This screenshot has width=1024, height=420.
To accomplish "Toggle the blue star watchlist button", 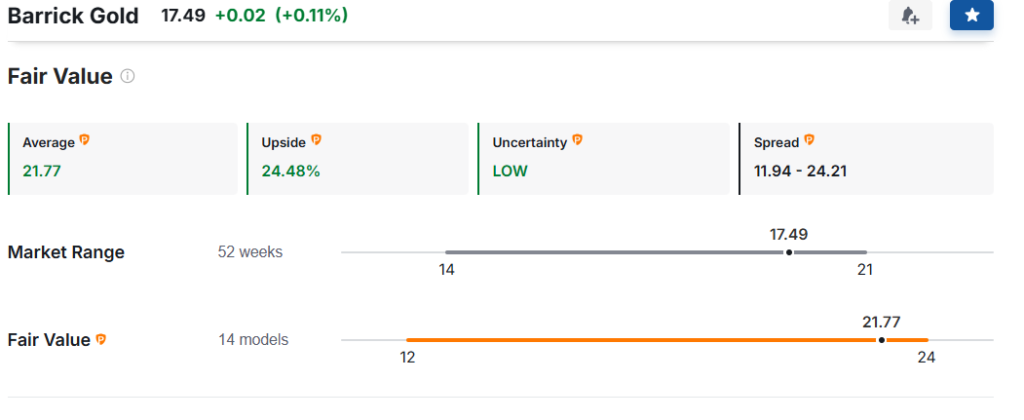I will pyautogui.click(x=972, y=16).
